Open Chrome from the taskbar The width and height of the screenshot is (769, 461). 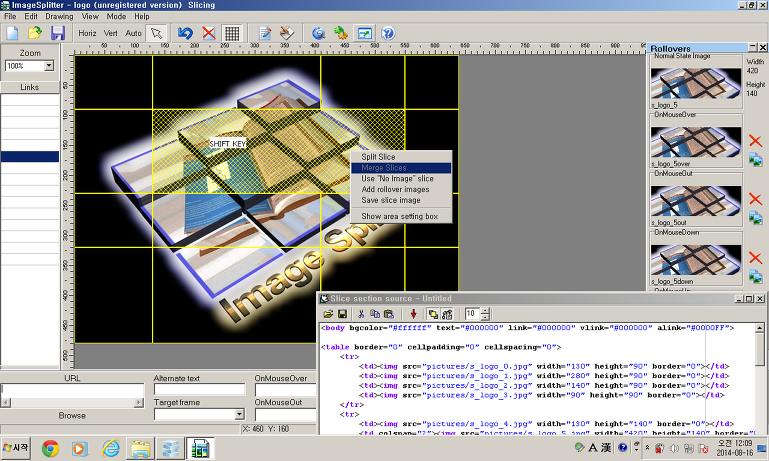[x=50, y=448]
